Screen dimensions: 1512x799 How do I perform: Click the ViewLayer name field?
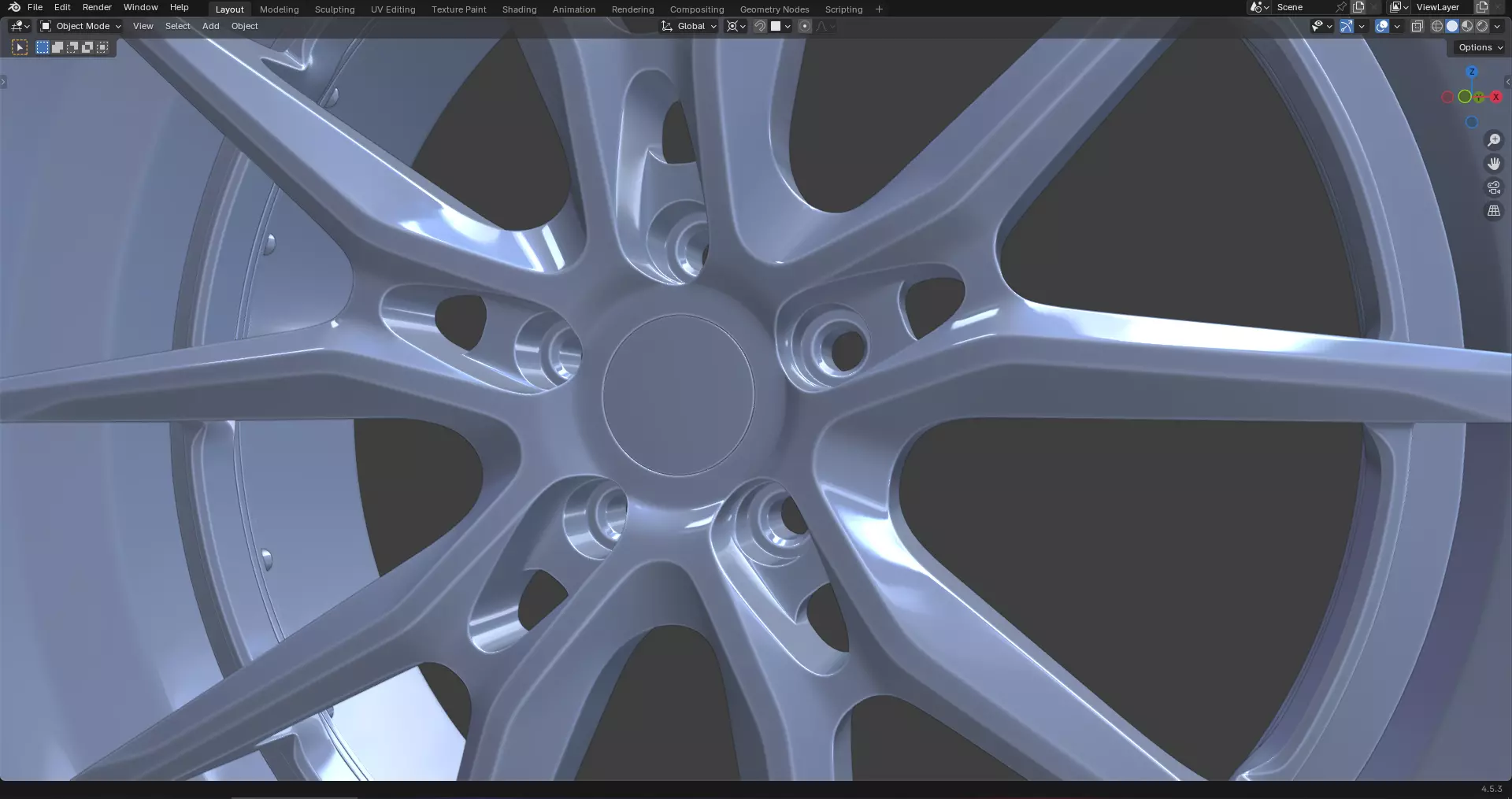pyautogui.click(x=1443, y=7)
